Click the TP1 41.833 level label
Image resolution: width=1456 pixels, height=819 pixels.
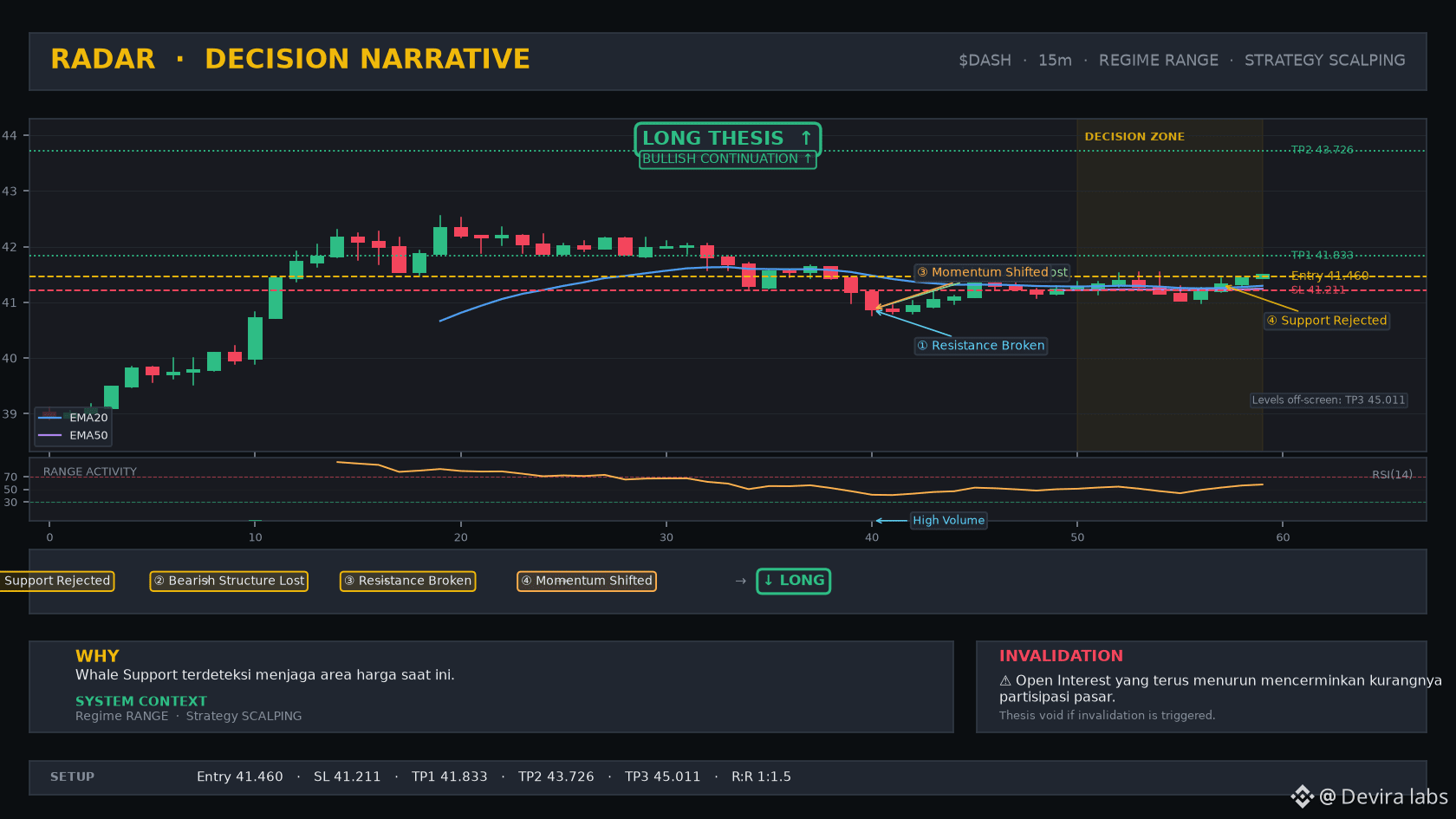(x=1322, y=256)
